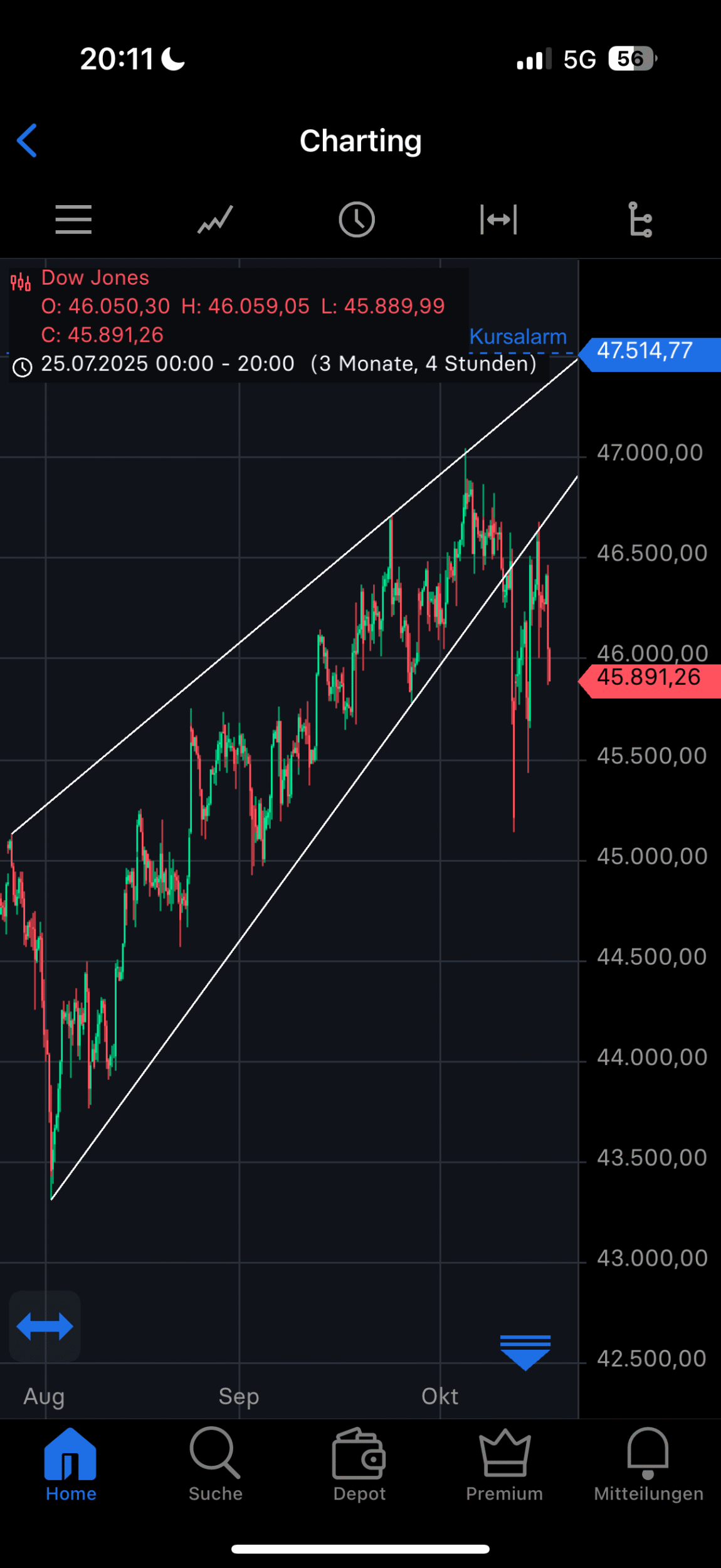
Task: Tap the blue back arrow
Action: (x=27, y=140)
